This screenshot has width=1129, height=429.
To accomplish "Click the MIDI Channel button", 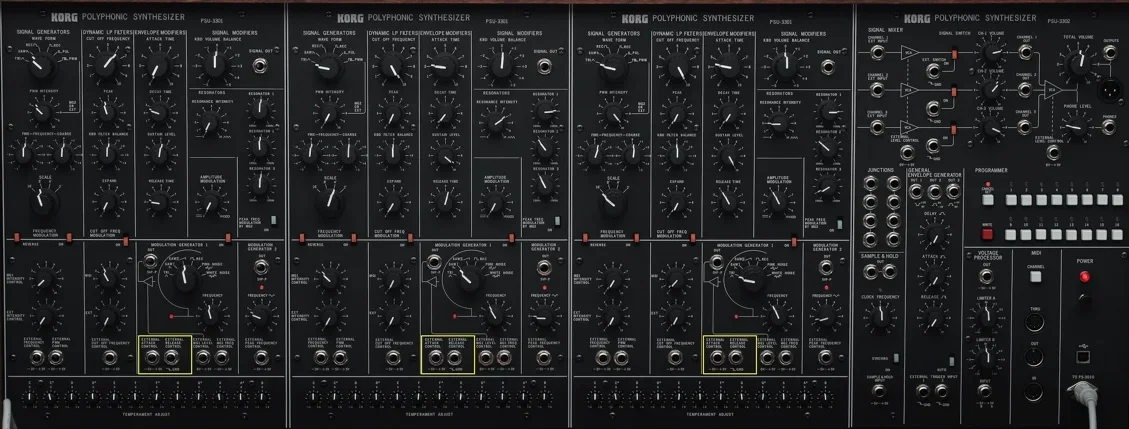I will tap(1035, 277).
